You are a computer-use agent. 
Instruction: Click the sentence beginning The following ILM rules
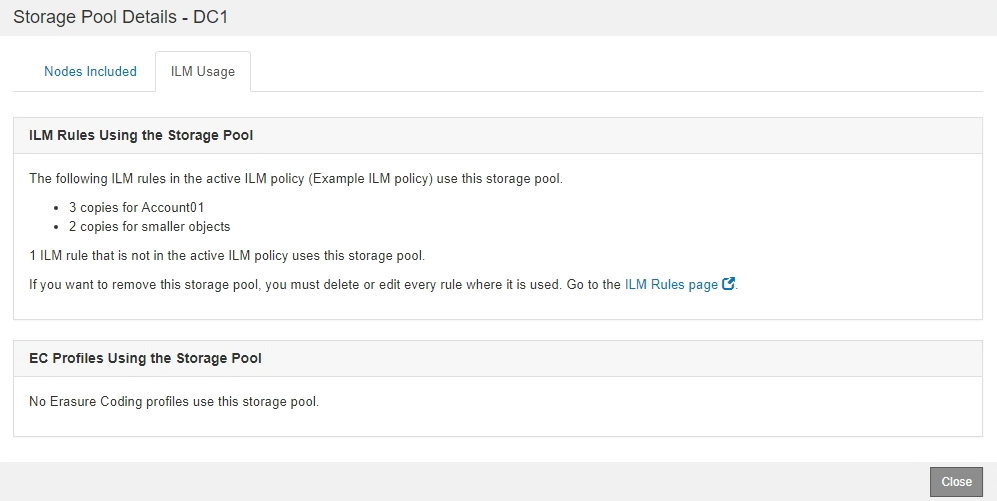(296, 179)
